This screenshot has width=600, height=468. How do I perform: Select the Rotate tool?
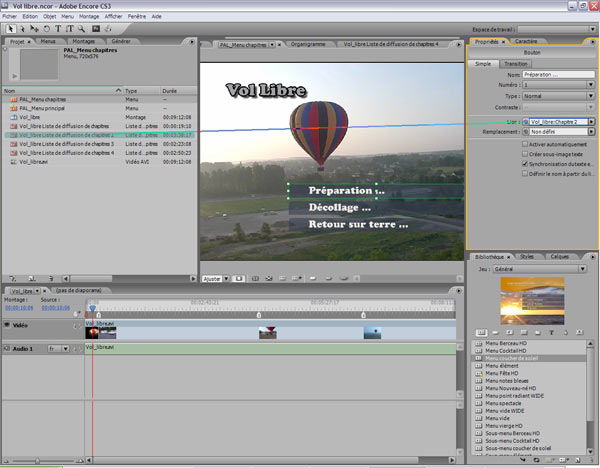point(45,29)
